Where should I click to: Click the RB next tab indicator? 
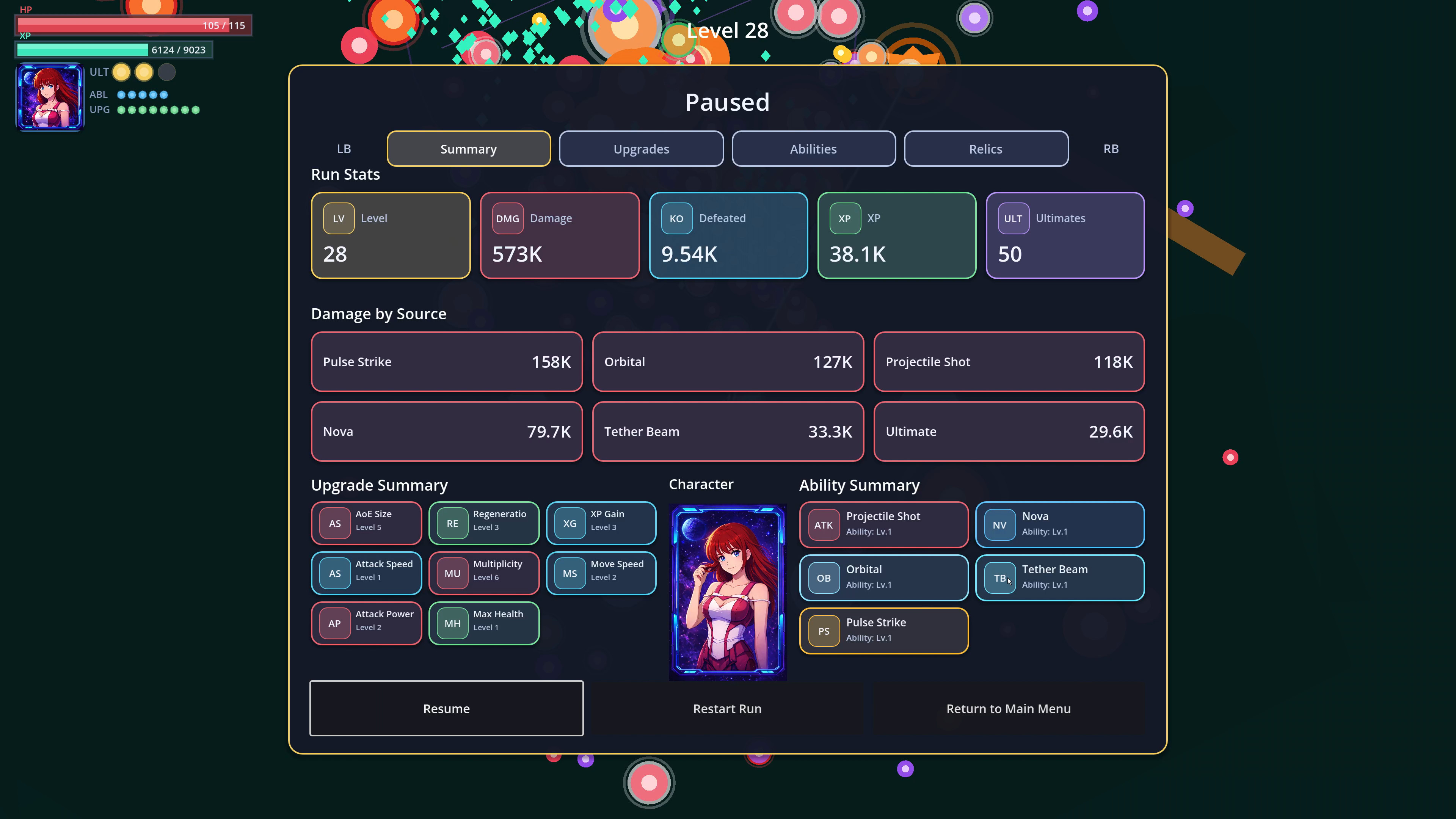(1111, 149)
